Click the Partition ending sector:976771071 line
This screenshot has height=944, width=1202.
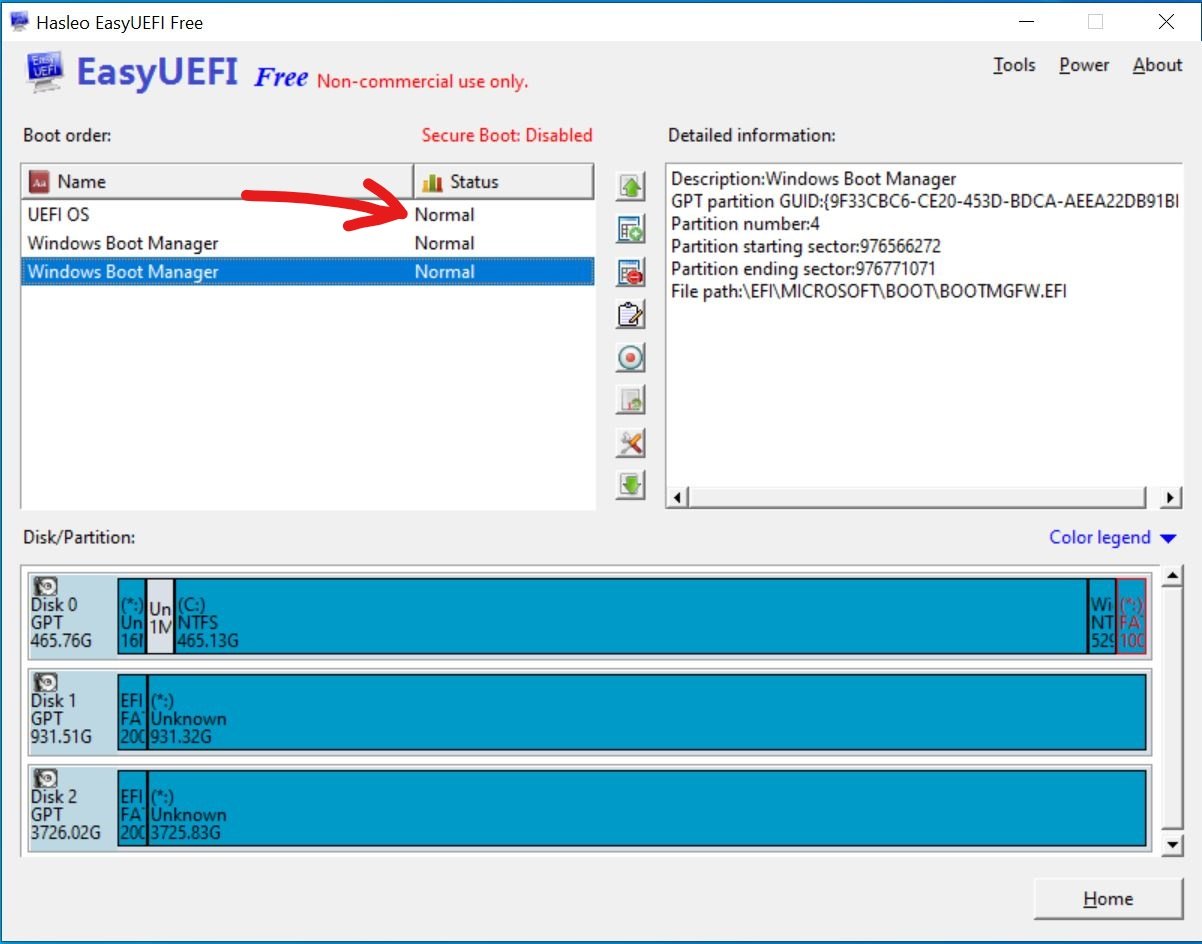point(803,269)
